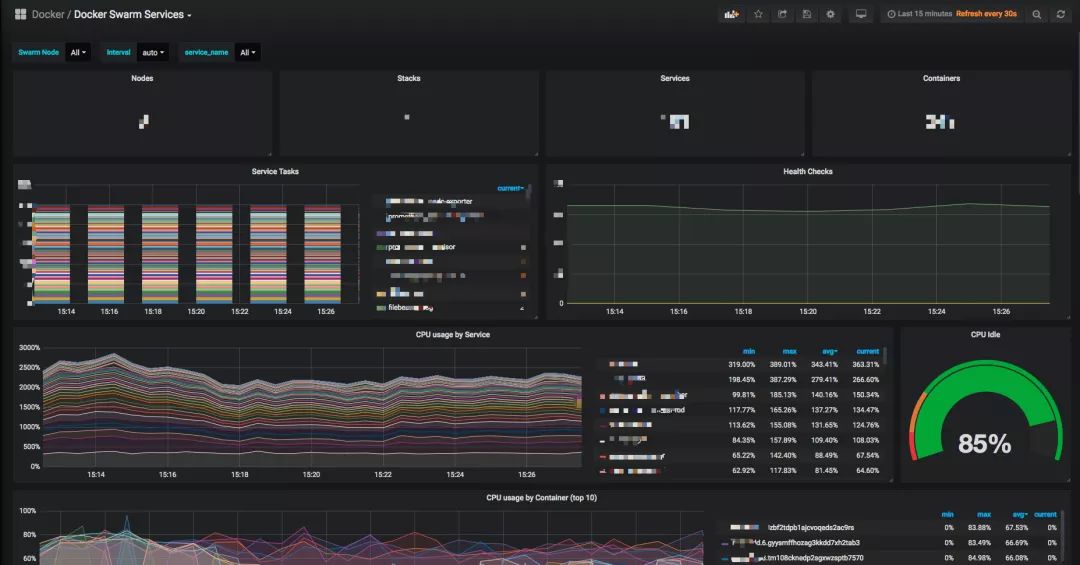The width and height of the screenshot is (1080, 565).
Task: Refresh the dashboard with the circular arrows icon
Action: (1061, 14)
